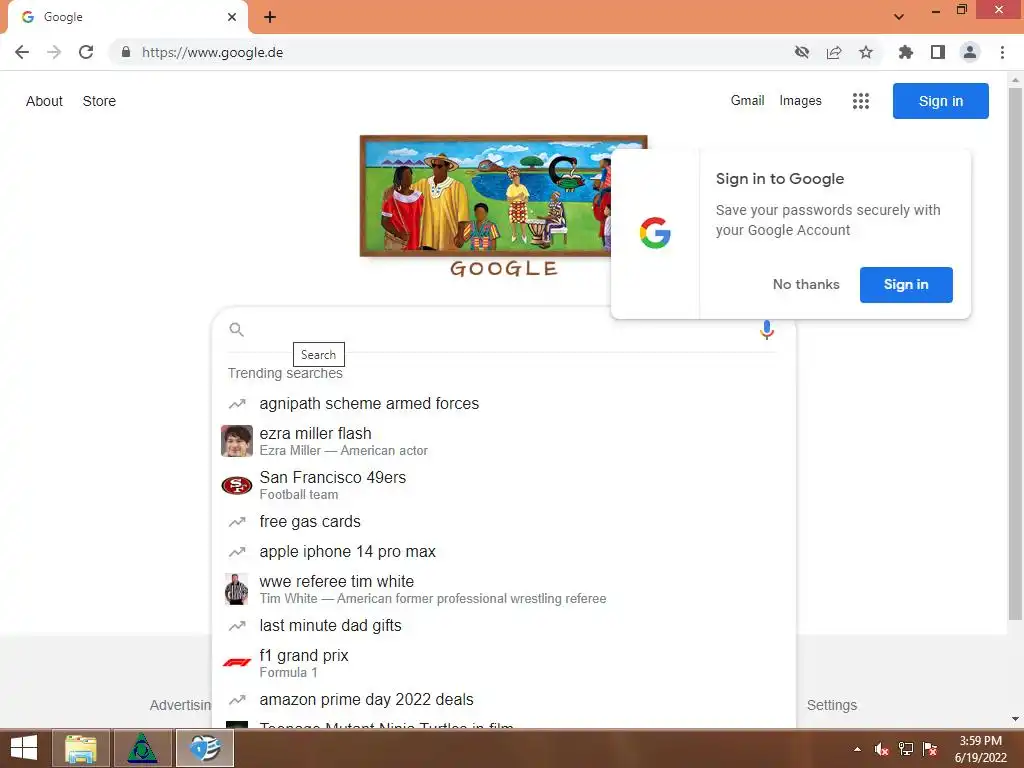Open the tab search chevron

tap(899, 17)
